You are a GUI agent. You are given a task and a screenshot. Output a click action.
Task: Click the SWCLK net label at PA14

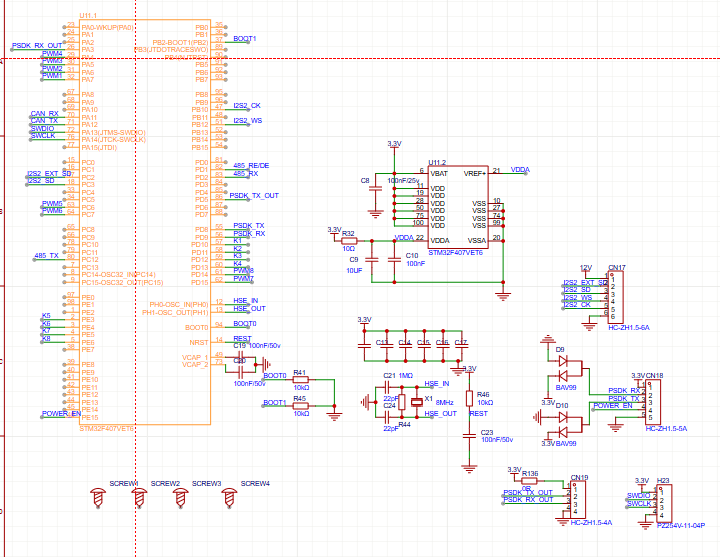point(43,136)
